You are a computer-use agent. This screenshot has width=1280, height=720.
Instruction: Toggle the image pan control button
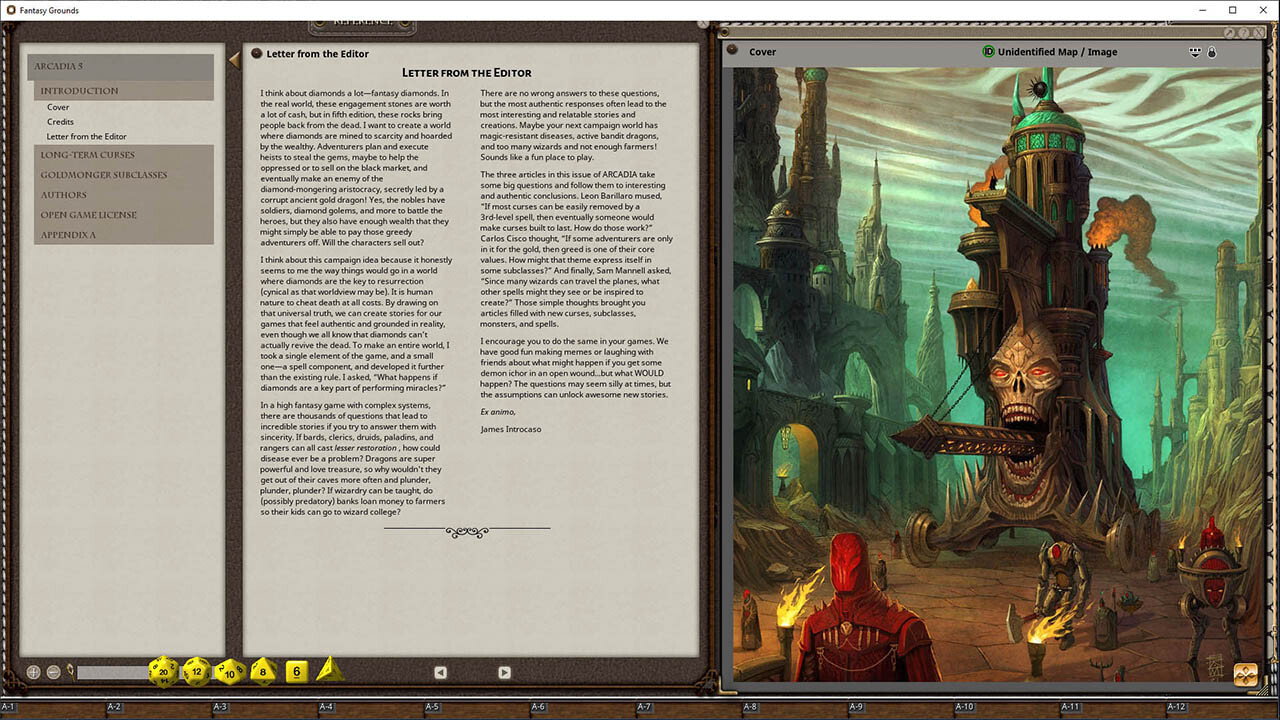pyautogui.click(x=1245, y=674)
